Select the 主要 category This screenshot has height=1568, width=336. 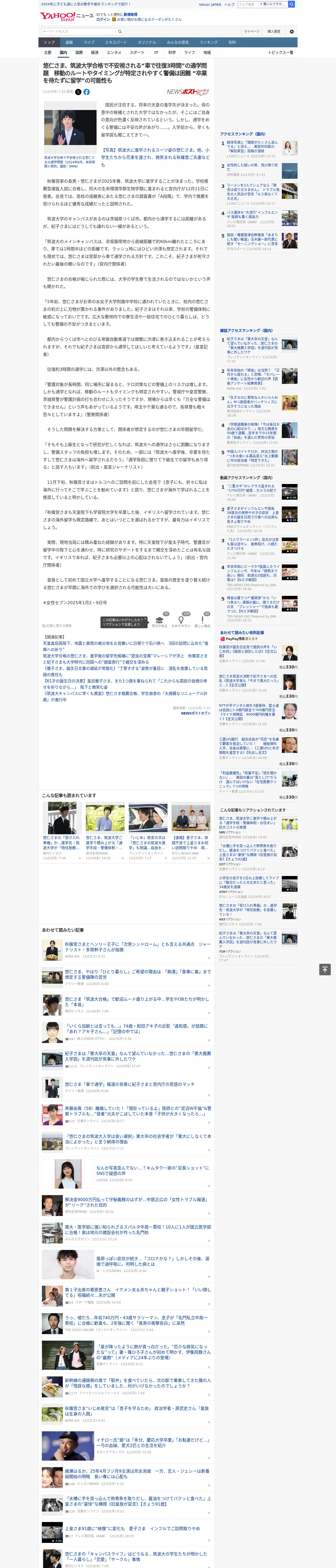pyautogui.click(x=48, y=52)
